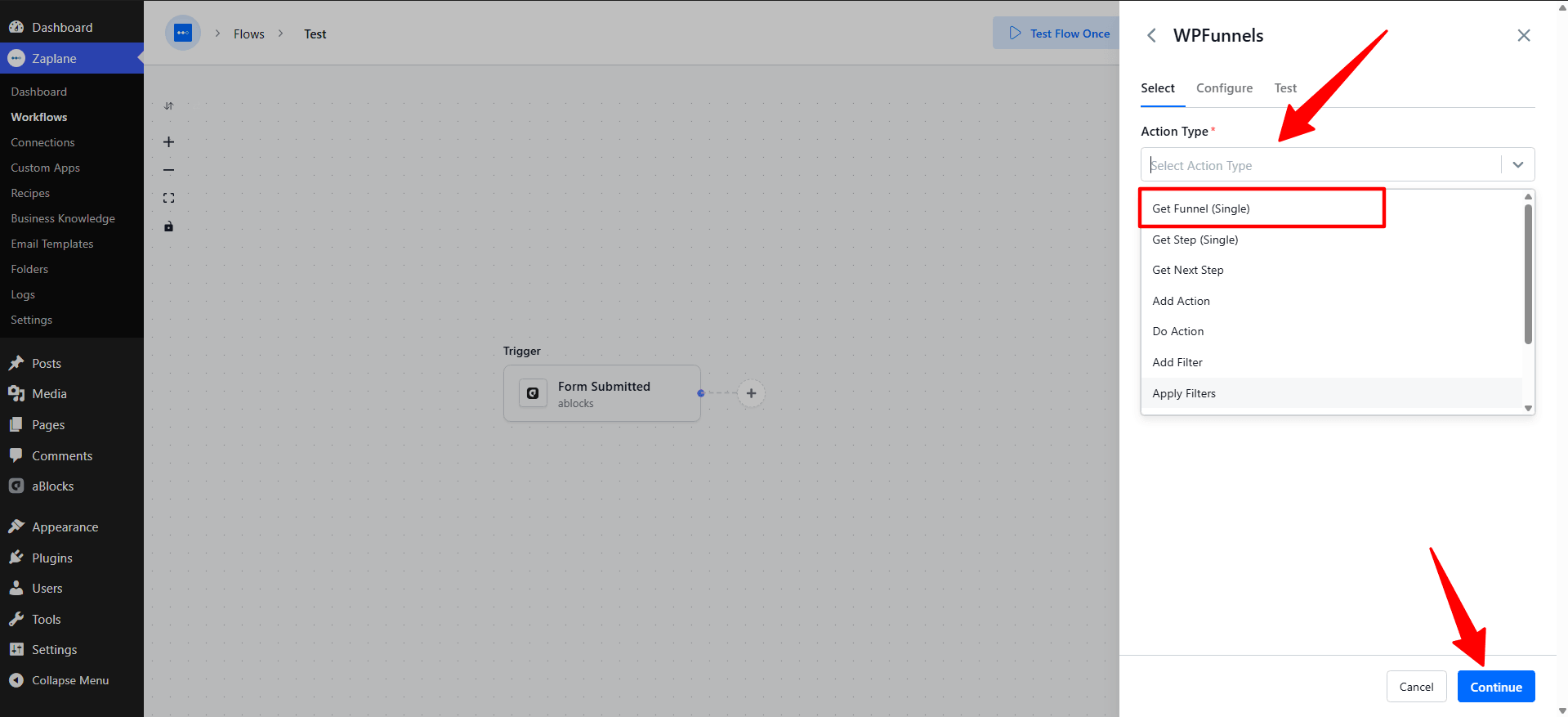This screenshot has width=1568, height=717.
Task: Click the Zaplane logo icon in header
Action: (x=183, y=33)
